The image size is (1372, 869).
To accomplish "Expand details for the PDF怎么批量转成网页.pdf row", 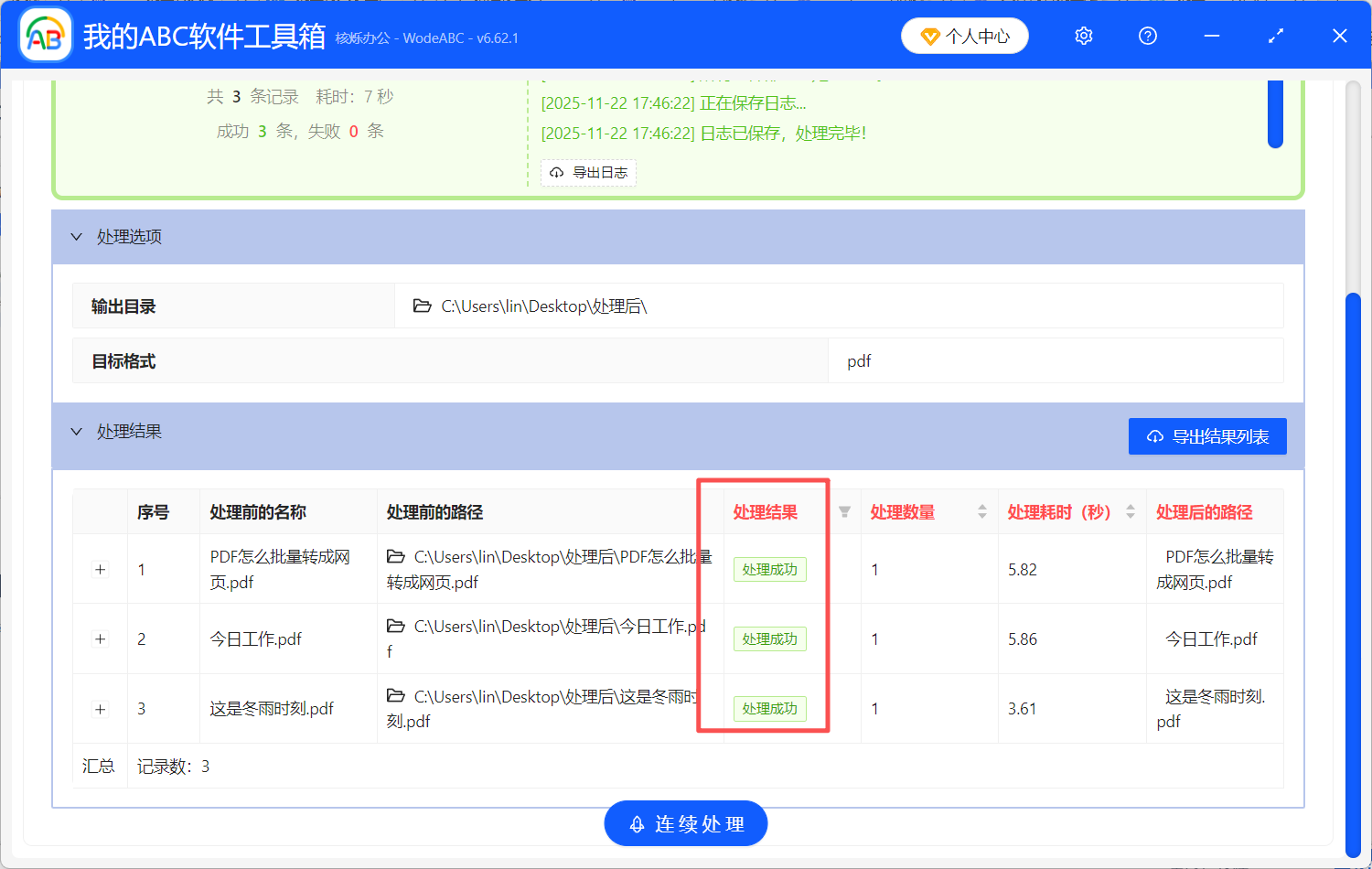I will 100,569.
